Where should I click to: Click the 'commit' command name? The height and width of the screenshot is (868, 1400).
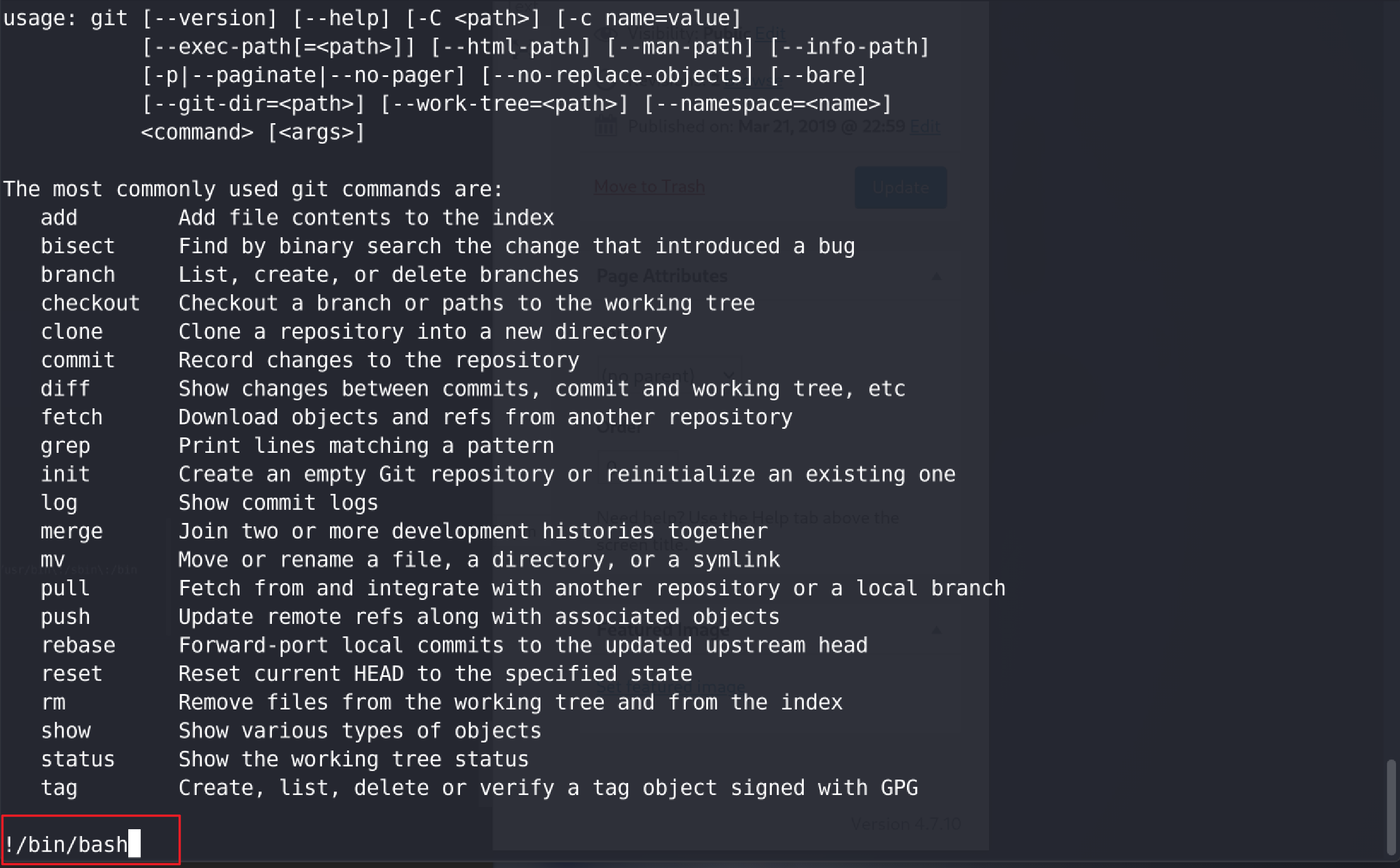coord(78,360)
